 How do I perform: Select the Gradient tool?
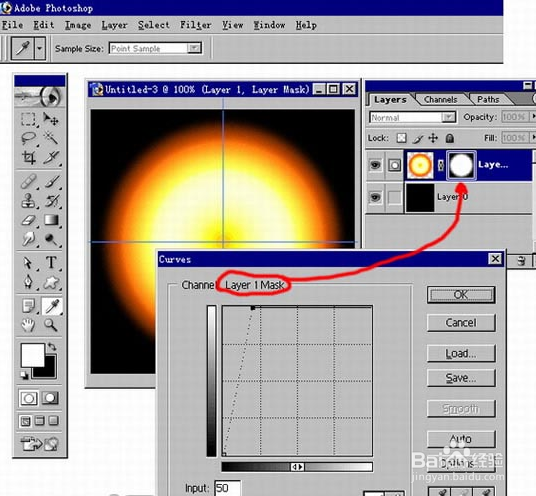[51, 220]
